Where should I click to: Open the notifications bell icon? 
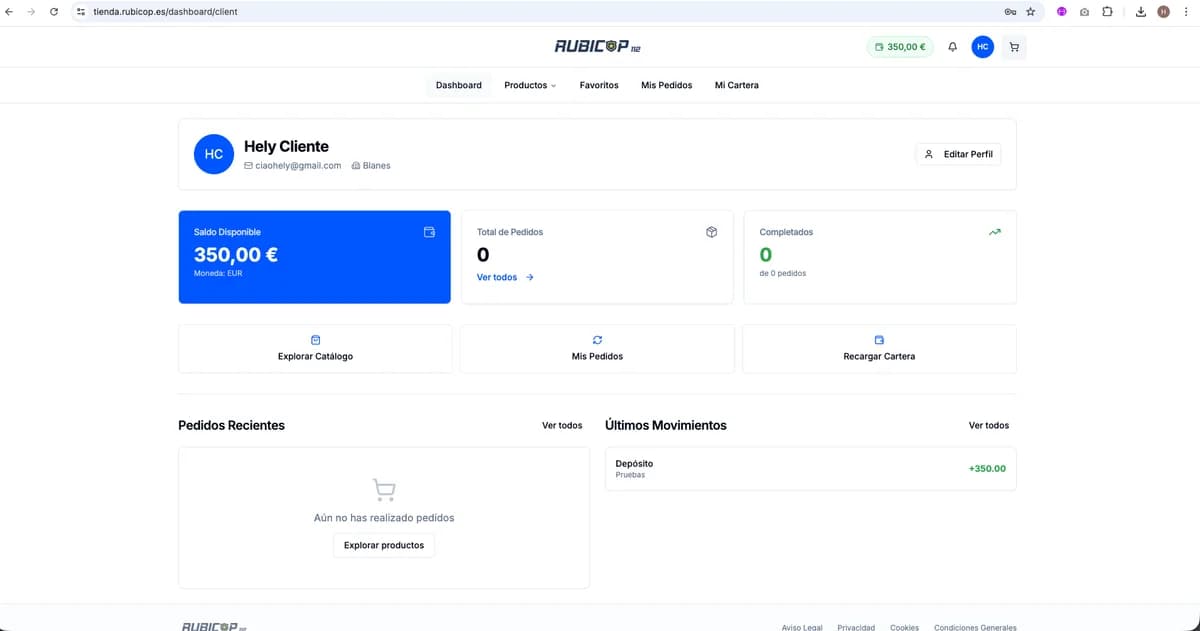coord(952,47)
